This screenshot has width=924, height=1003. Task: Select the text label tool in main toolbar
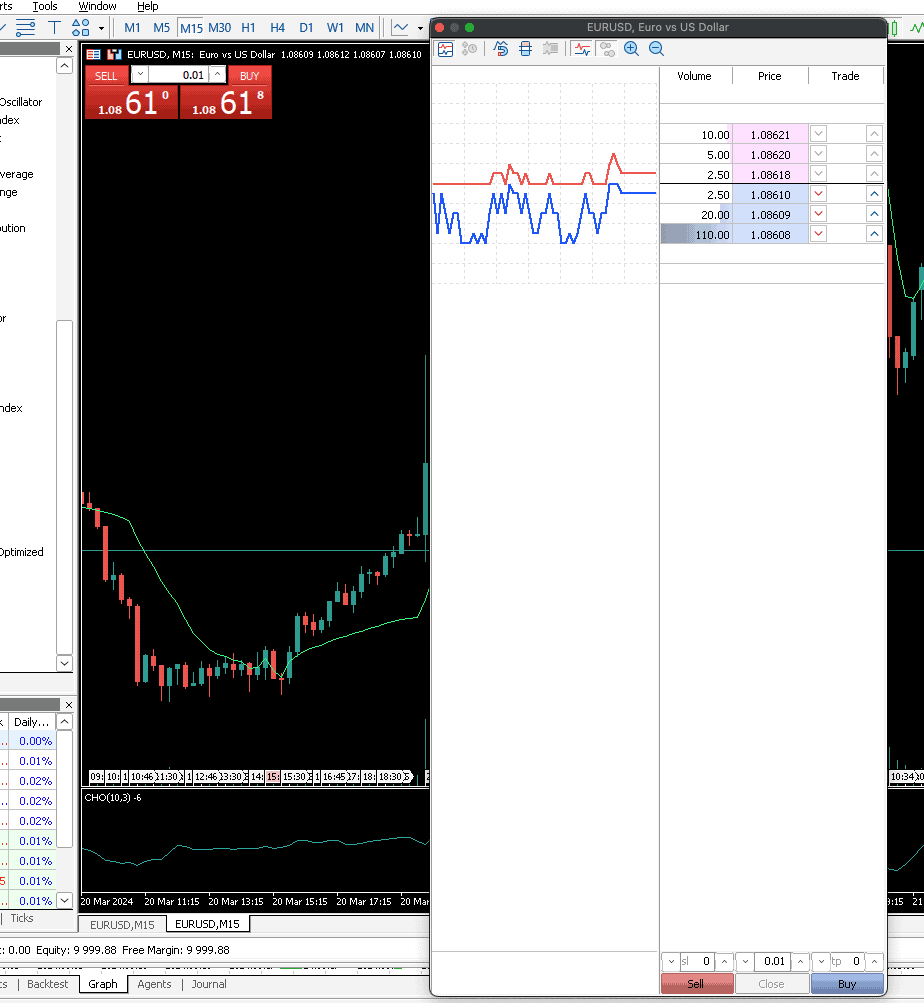[x=54, y=28]
